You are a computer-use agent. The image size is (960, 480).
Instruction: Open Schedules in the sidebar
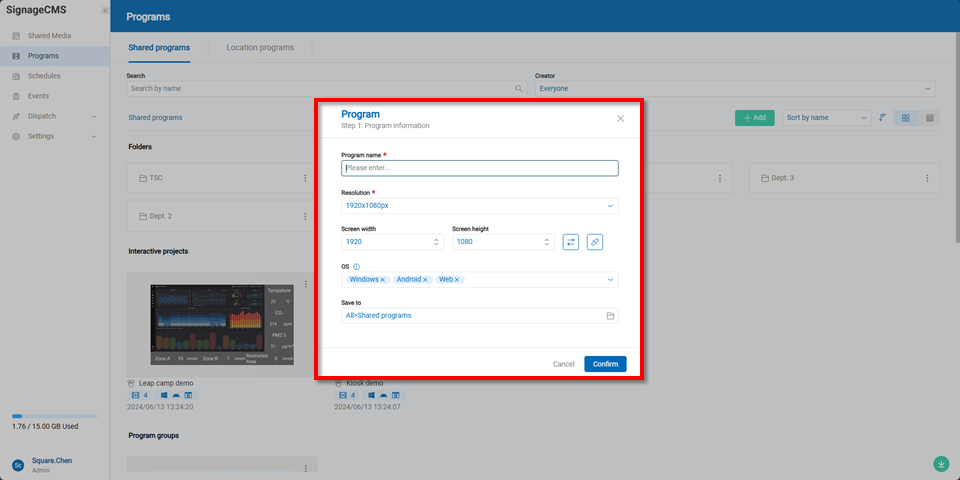[x=44, y=76]
